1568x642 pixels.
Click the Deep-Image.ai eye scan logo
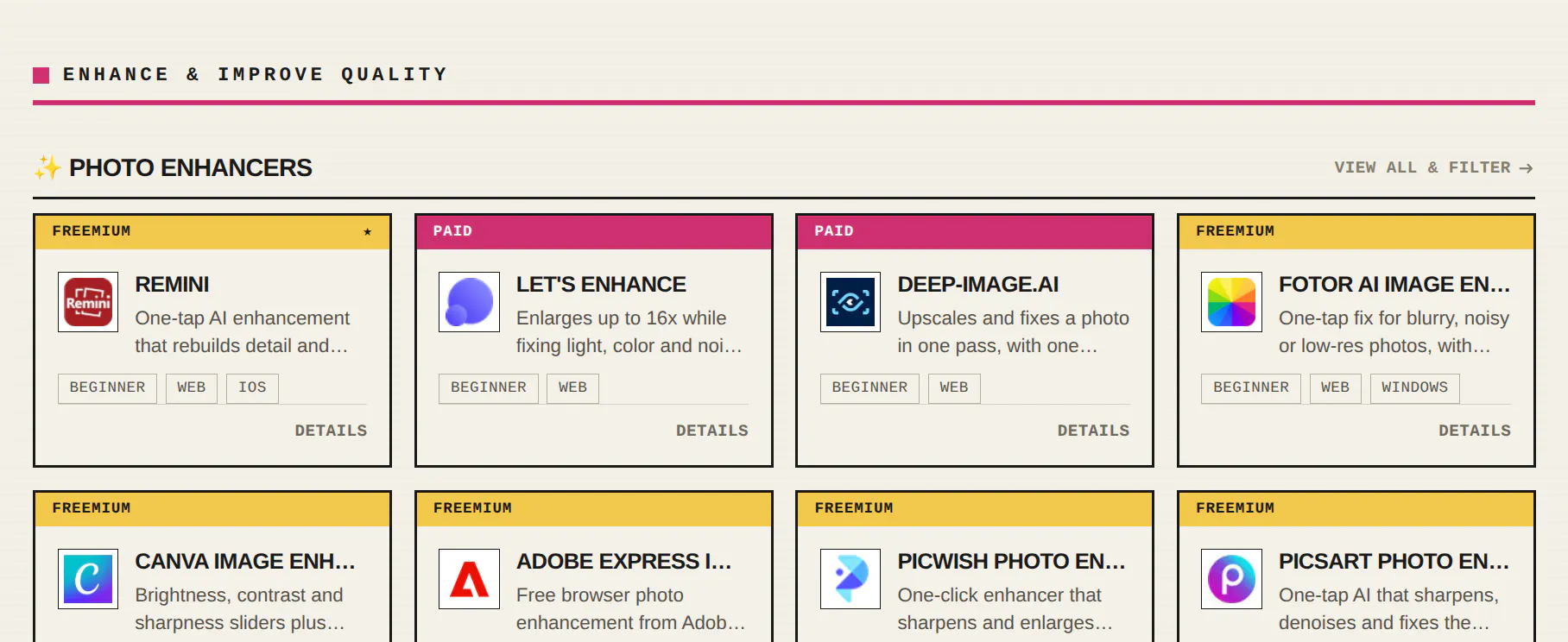coord(850,302)
